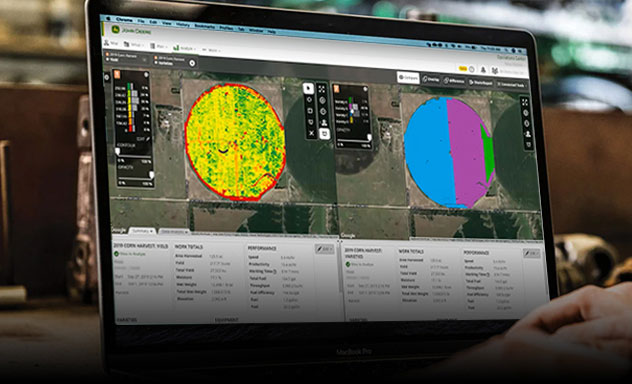This screenshot has height=384, width=632.
Task: Expand the Plan navigation dropdown
Action: point(159,46)
